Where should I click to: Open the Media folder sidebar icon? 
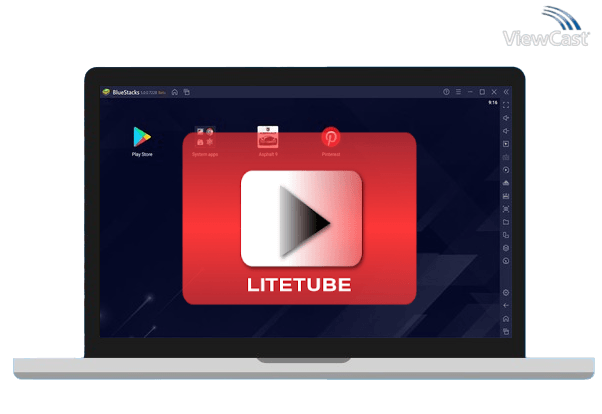coord(506,222)
